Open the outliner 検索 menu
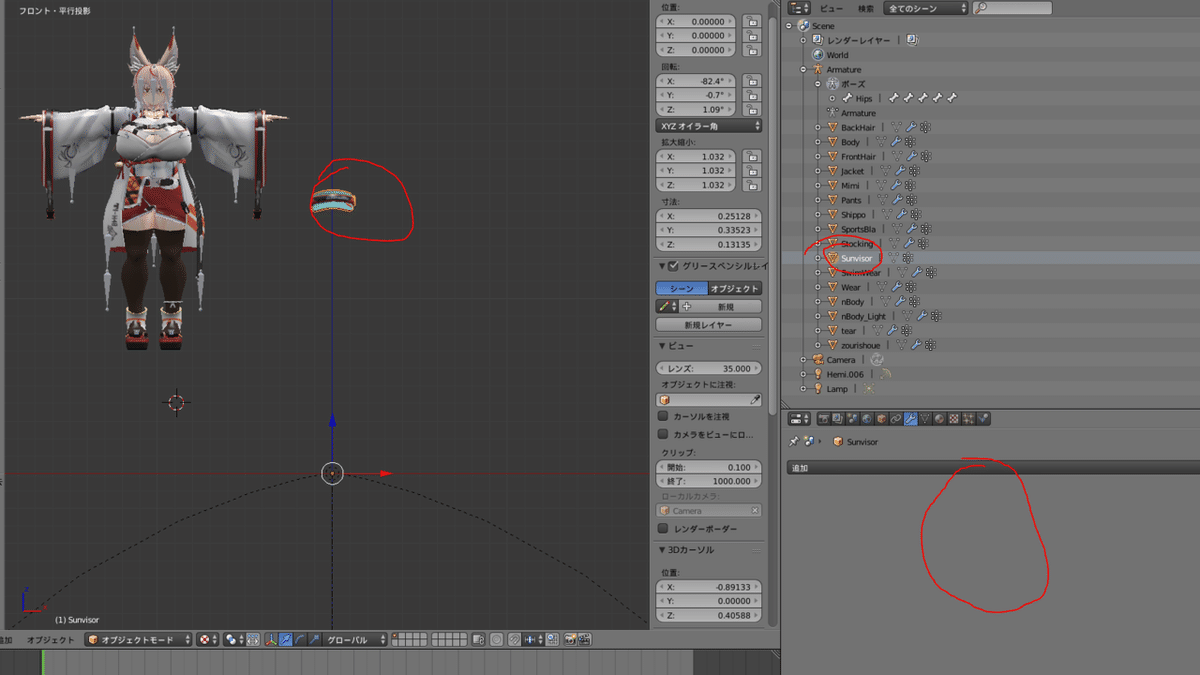This screenshot has height=675, width=1200. (x=866, y=8)
